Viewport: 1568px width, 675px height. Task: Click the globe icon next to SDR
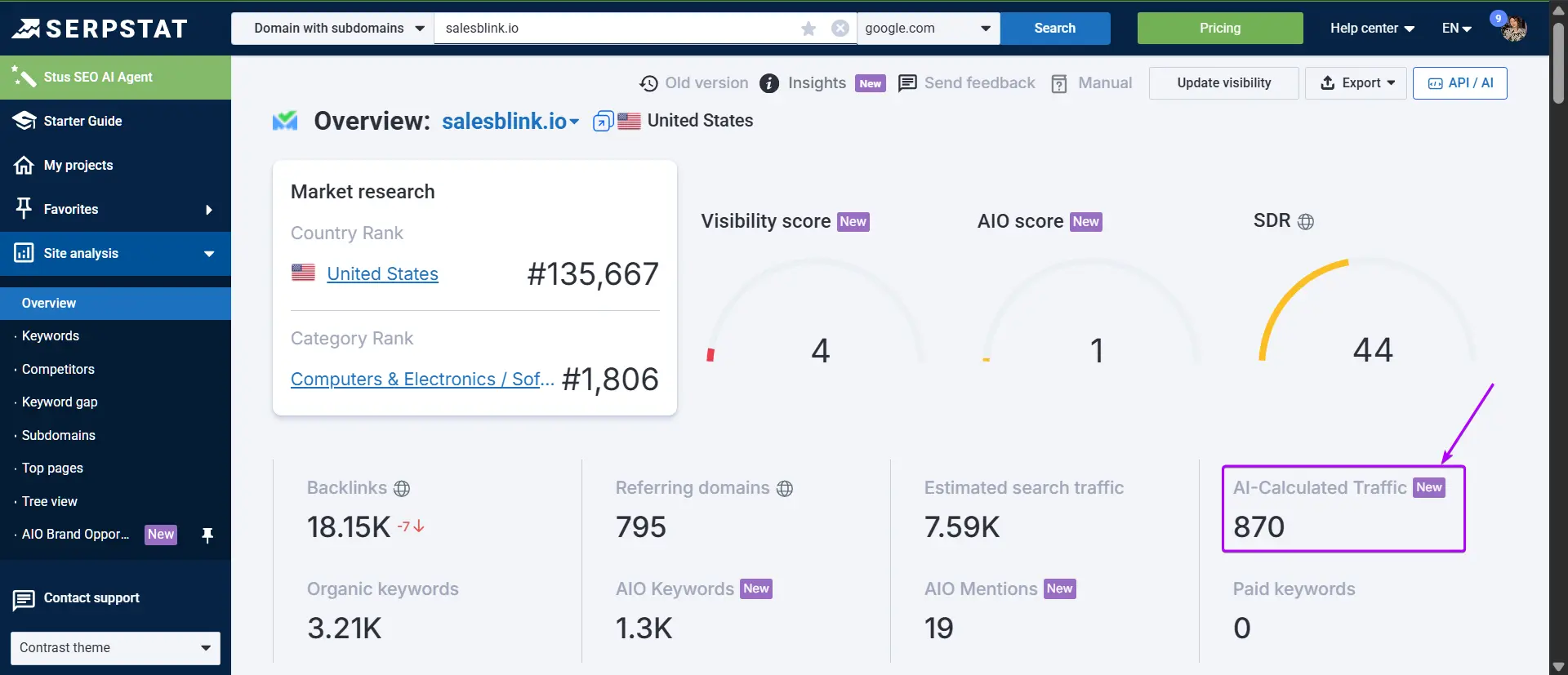point(1306,221)
